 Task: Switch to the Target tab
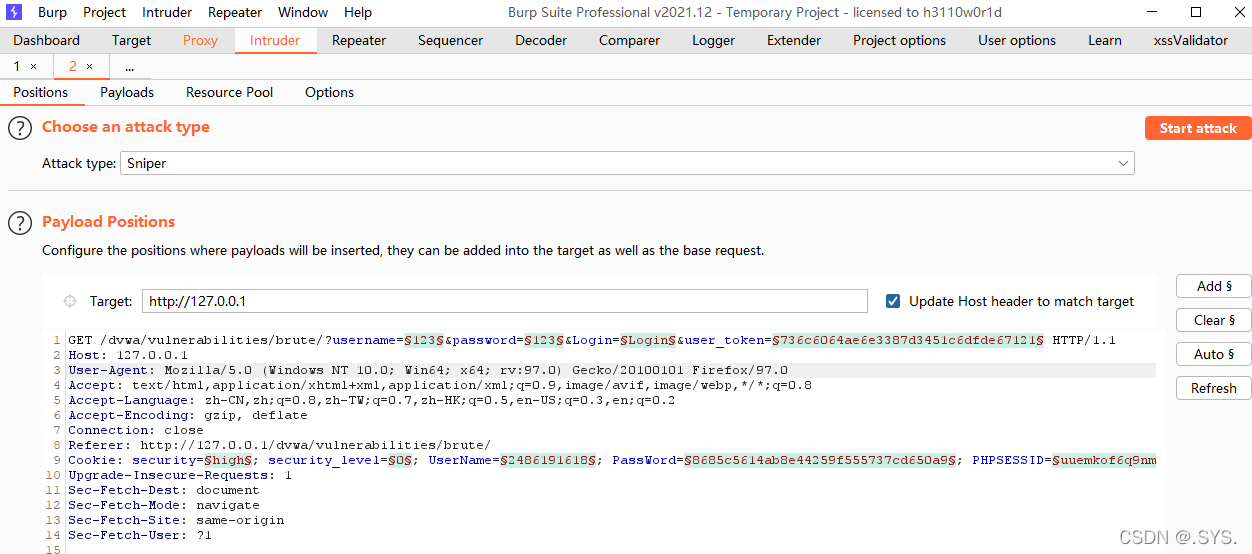coord(131,40)
